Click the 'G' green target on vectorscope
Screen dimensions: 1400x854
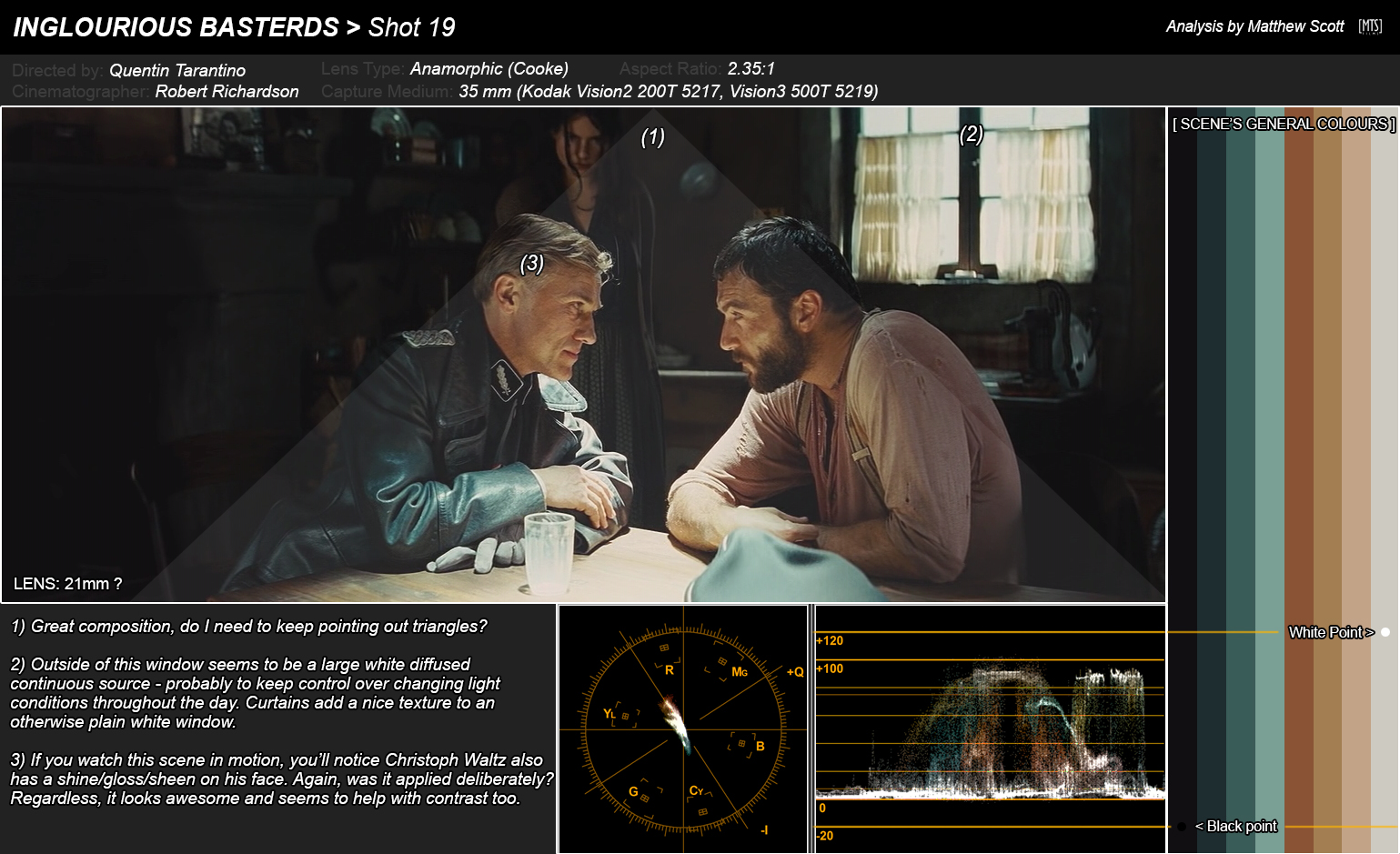[633, 791]
